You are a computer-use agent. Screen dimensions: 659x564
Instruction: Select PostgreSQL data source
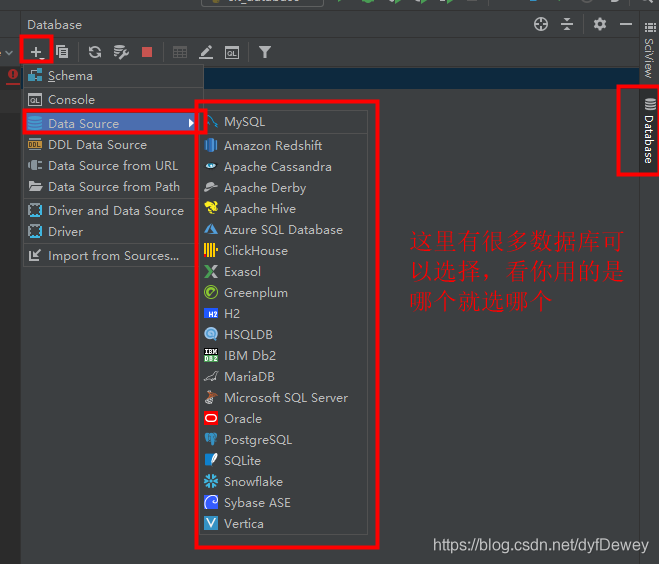tap(285, 440)
